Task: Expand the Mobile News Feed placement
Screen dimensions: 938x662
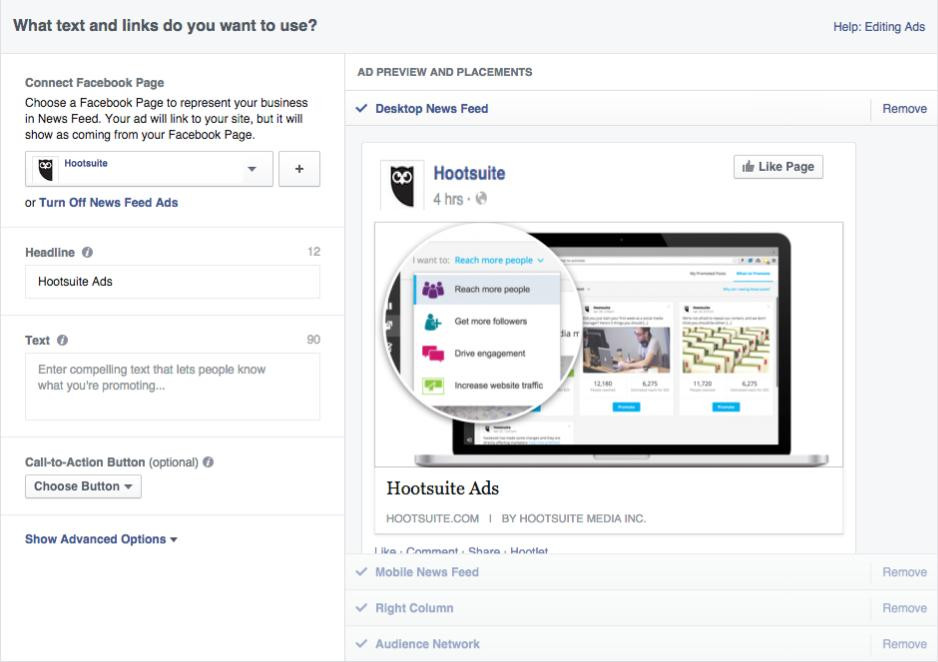Action: click(x=427, y=572)
